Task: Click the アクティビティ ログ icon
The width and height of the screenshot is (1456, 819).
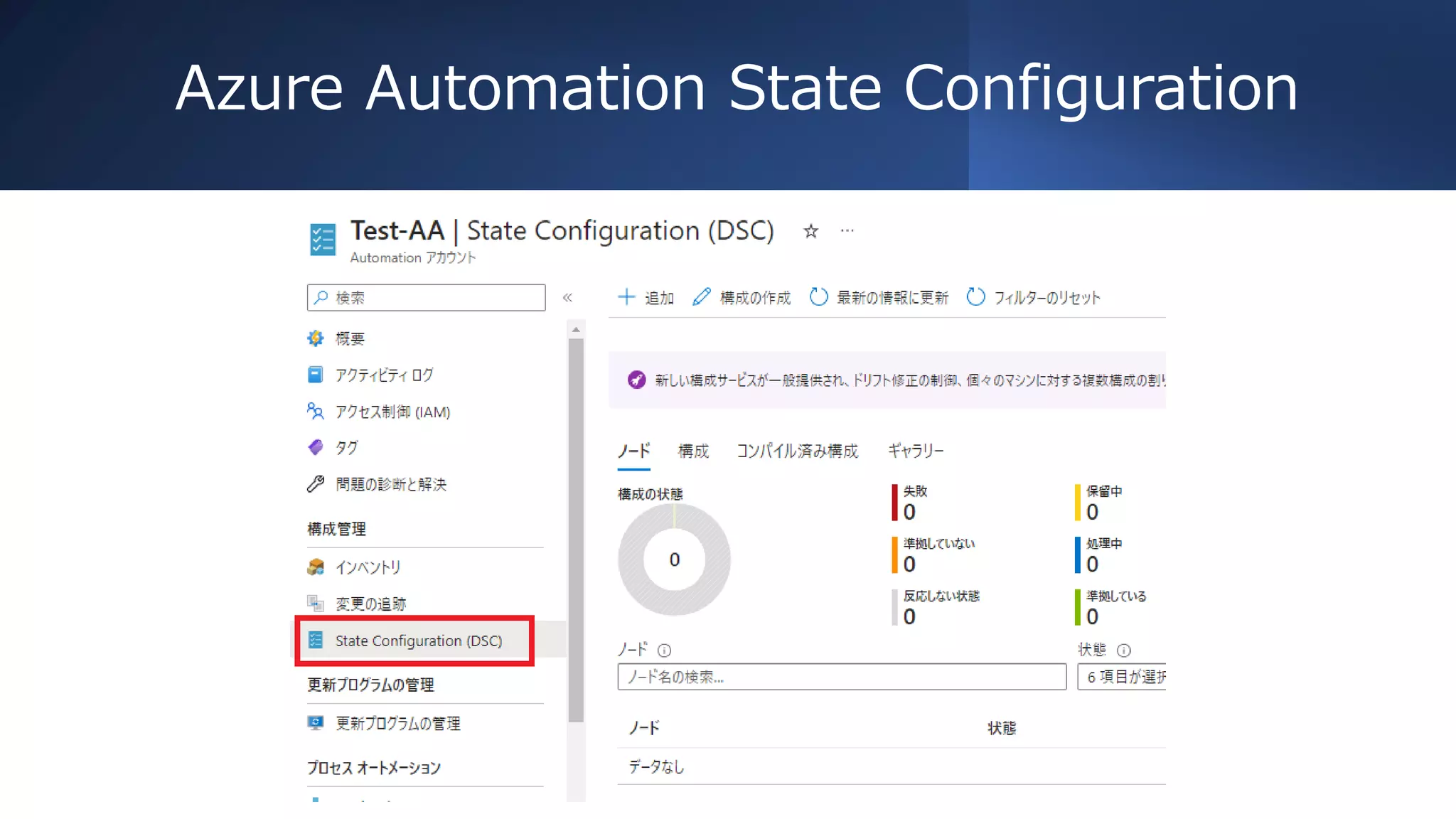Action: (x=316, y=375)
